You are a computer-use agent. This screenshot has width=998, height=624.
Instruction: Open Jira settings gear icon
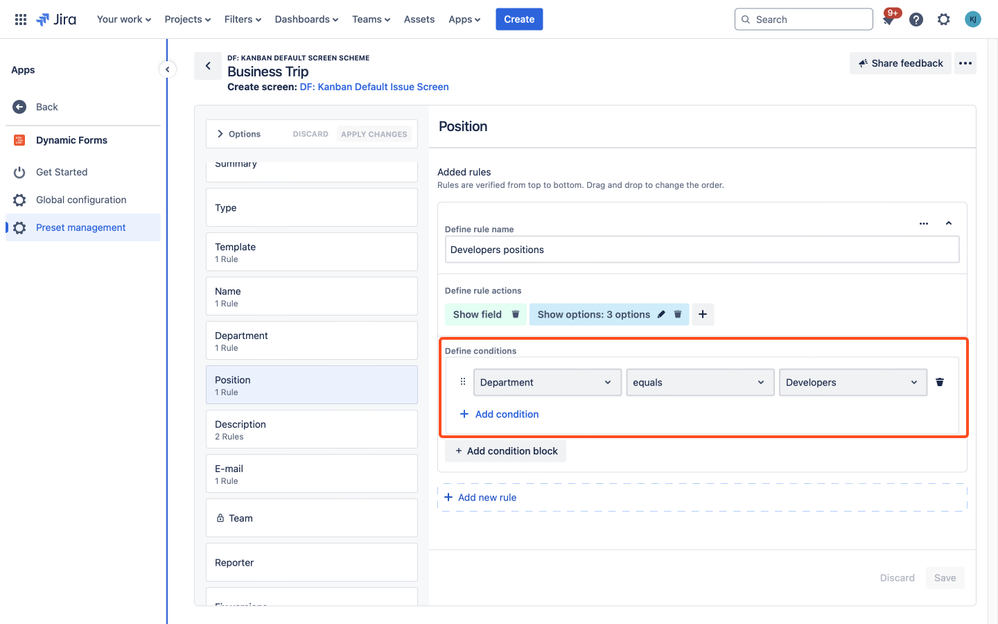[944, 20]
